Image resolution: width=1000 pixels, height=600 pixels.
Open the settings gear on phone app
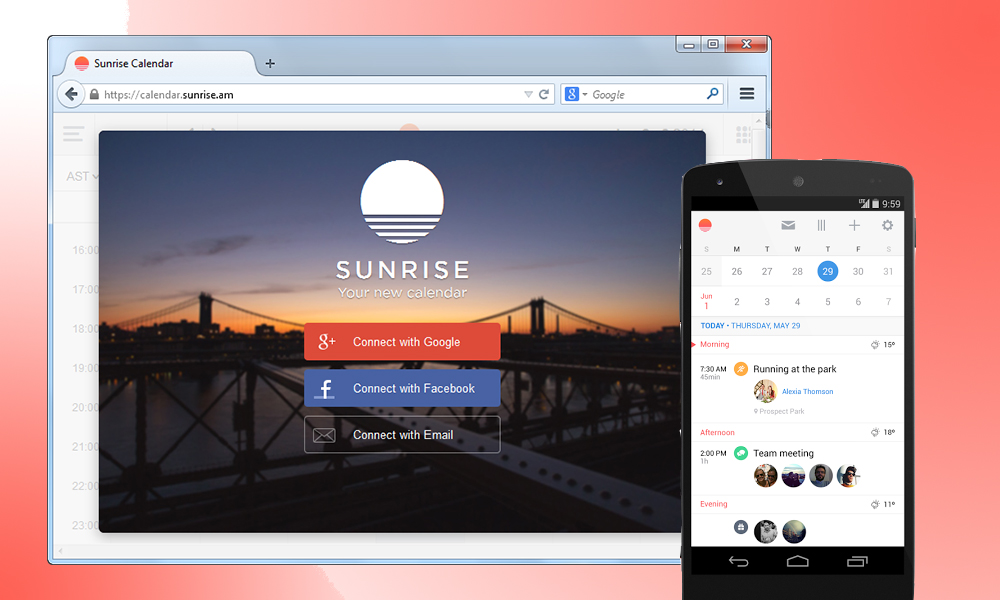[887, 226]
